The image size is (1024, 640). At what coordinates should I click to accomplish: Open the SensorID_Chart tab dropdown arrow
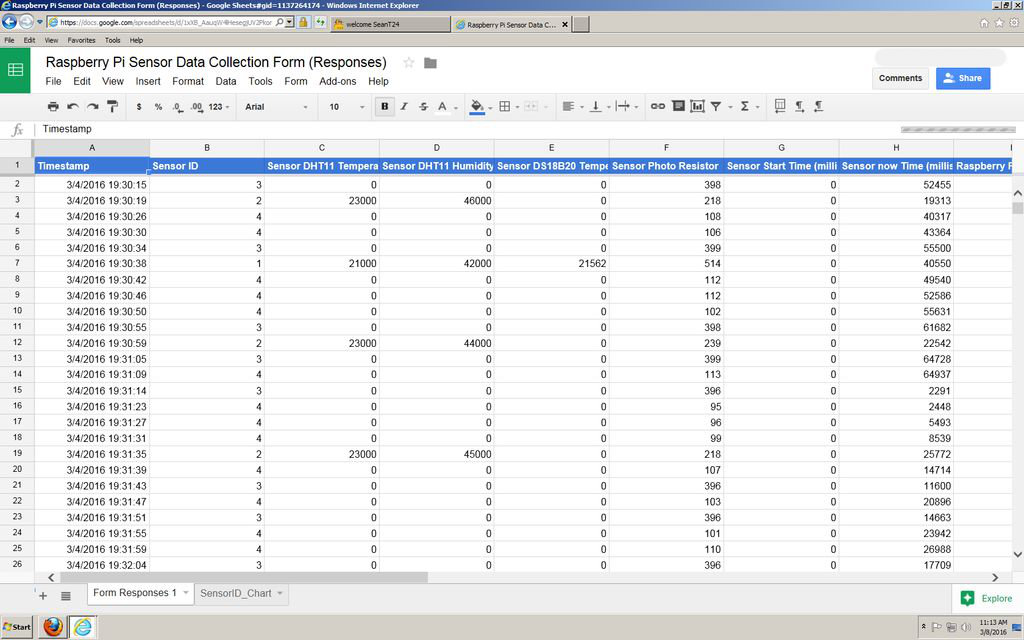280,593
